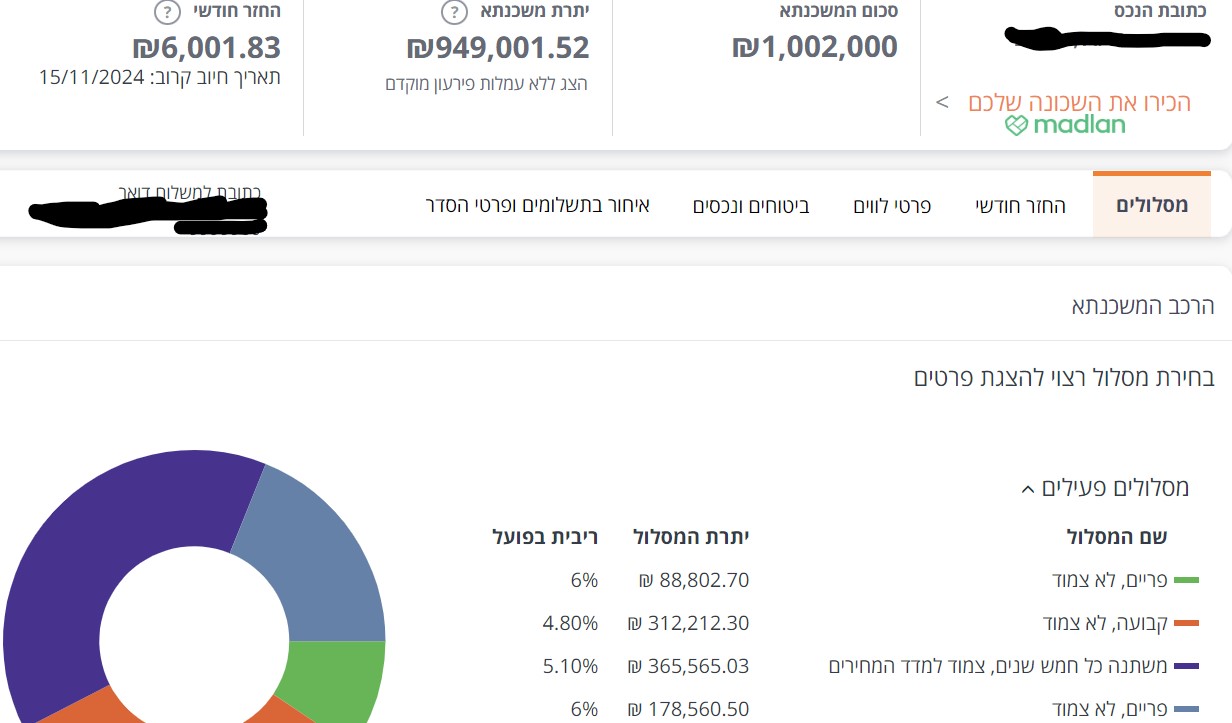Click the interest rate 4.80%
The width and height of the screenshot is (1232, 723).
570,623
